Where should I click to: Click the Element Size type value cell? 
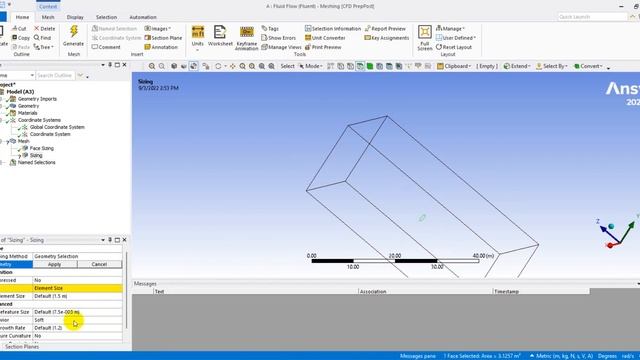tap(78, 288)
